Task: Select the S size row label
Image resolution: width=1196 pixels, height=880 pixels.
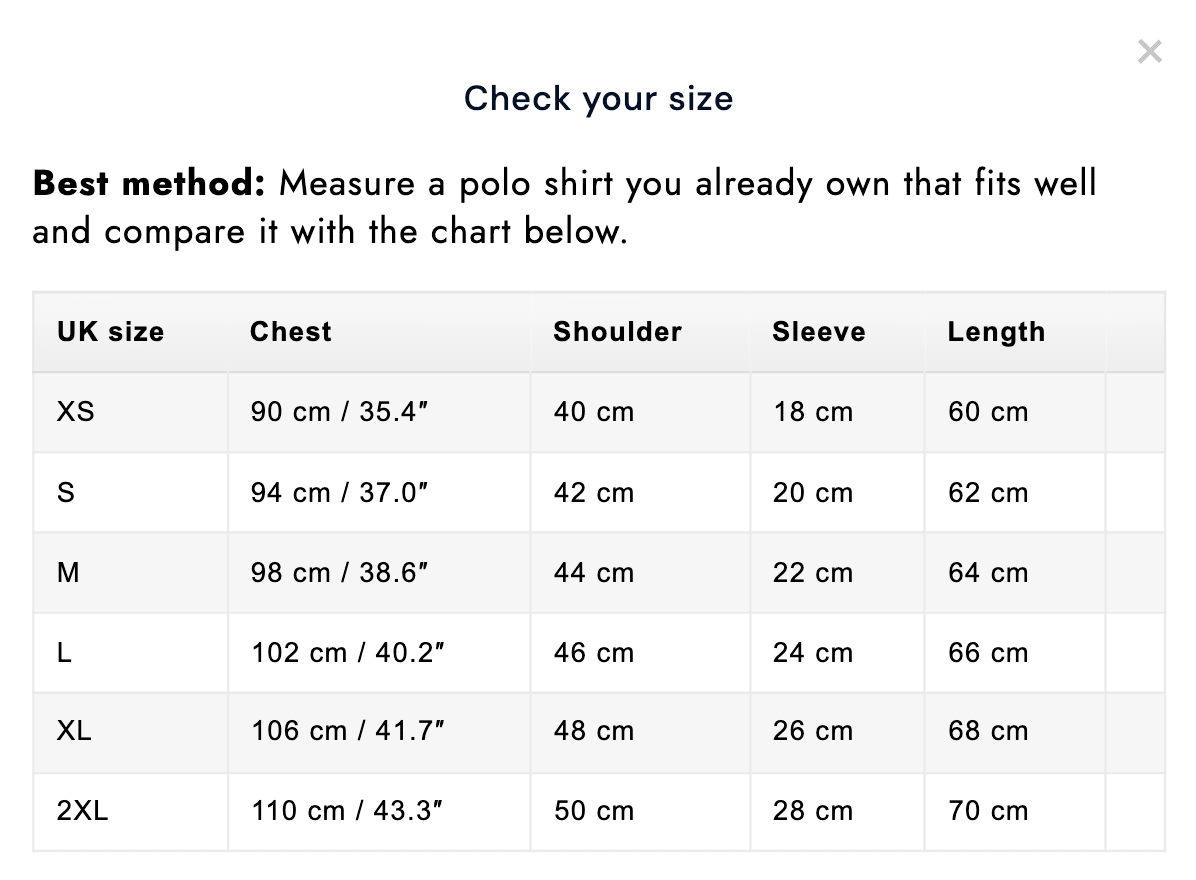Action: (x=66, y=493)
